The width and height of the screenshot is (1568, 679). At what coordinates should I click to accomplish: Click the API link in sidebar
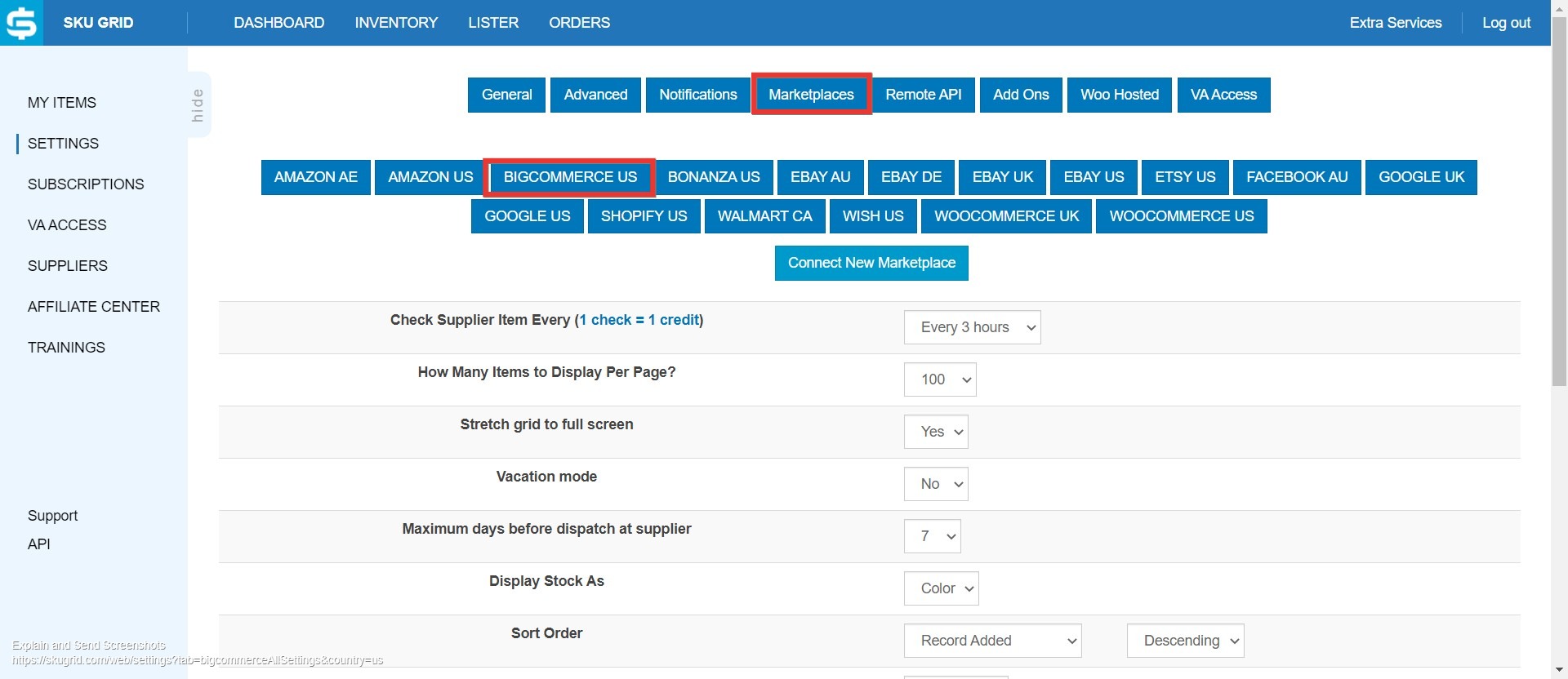[x=39, y=544]
